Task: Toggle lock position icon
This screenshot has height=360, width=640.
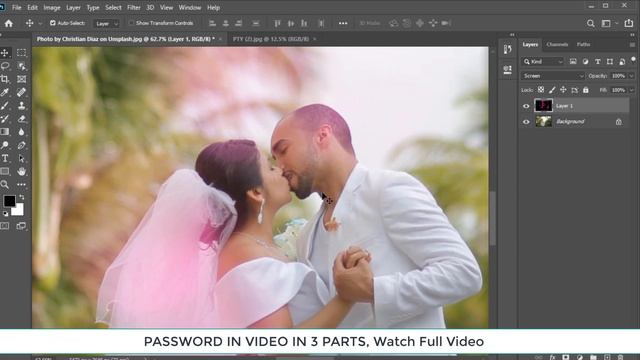Action: pyautogui.click(x=563, y=90)
